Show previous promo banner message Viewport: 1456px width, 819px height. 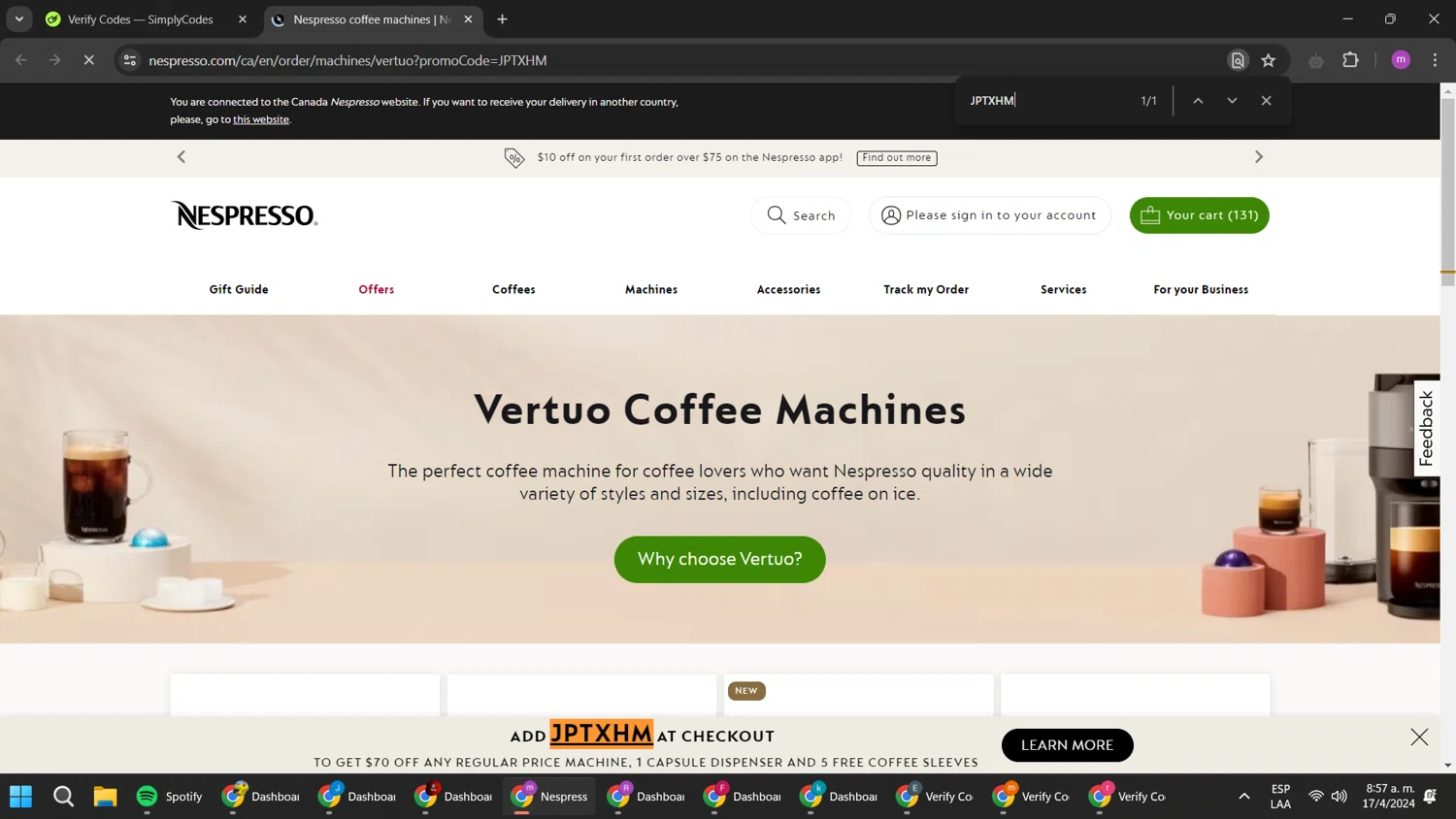coord(182,157)
